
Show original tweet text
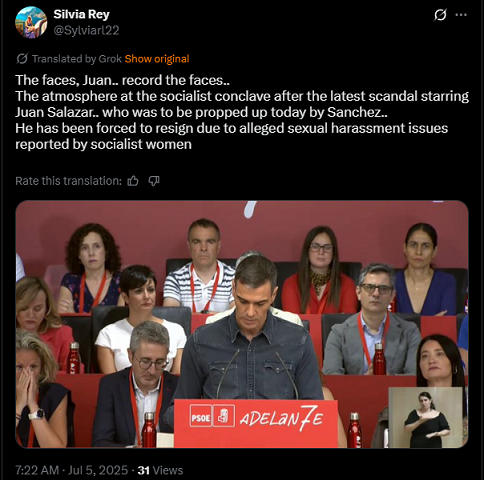[157, 59]
